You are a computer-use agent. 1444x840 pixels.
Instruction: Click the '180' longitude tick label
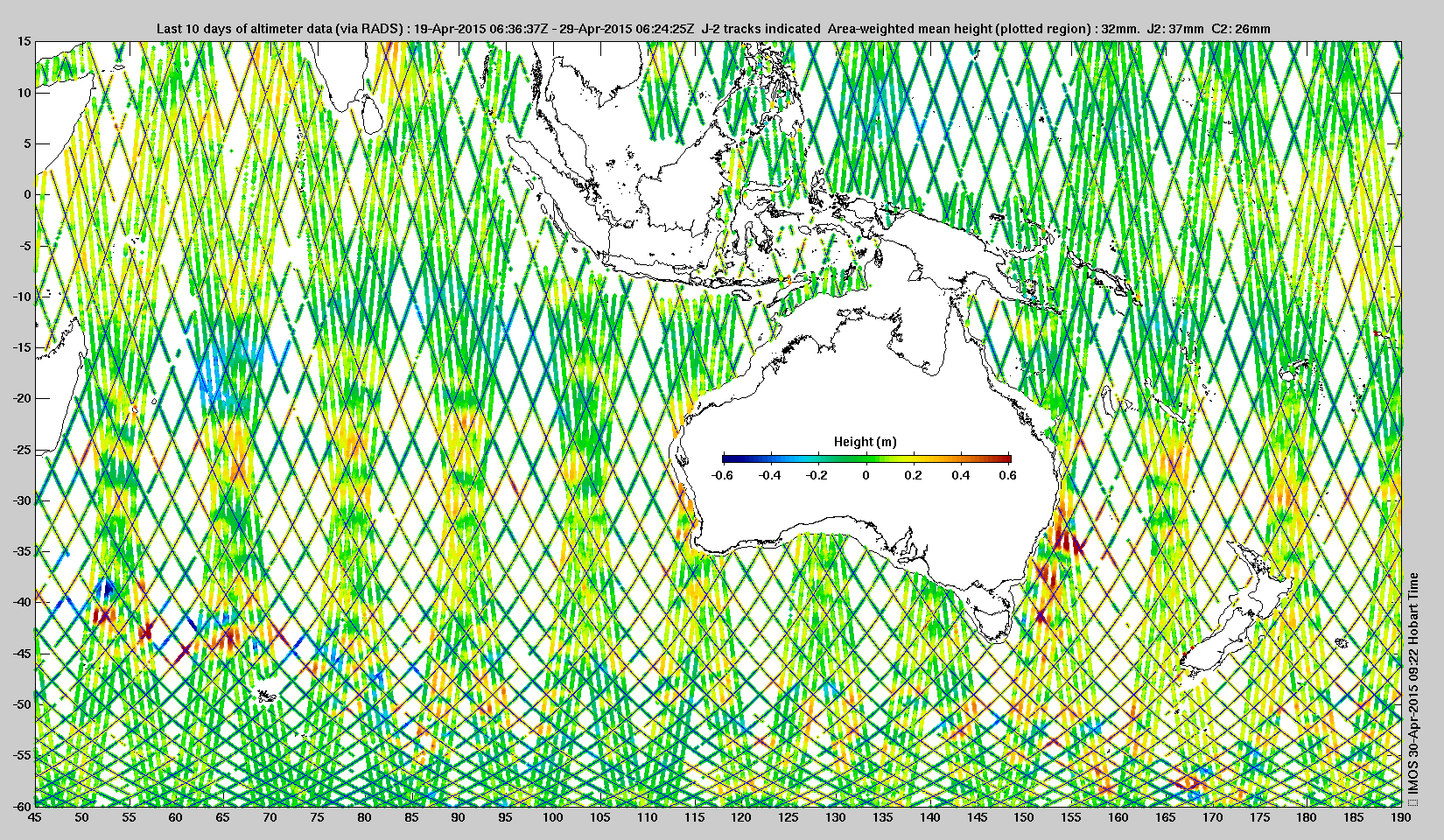1307,817
